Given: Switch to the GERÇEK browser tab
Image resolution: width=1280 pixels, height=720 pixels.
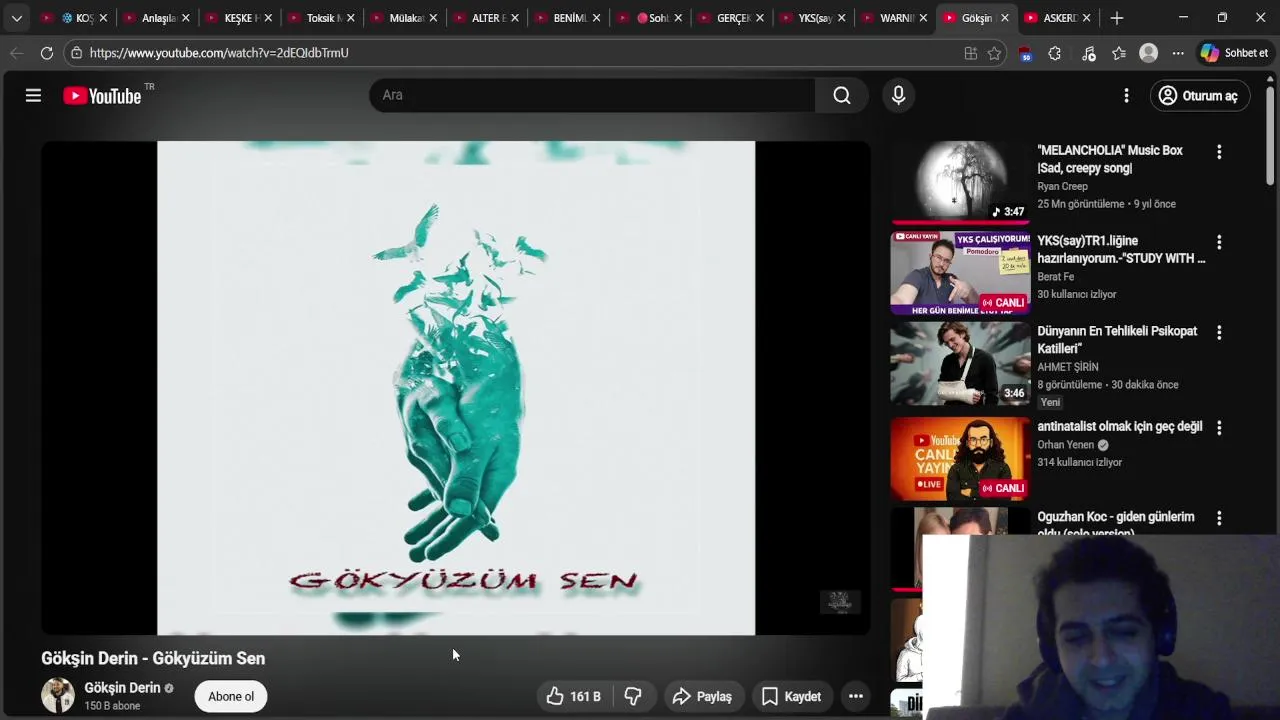Looking at the screenshot, I should click(x=730, y=18).
